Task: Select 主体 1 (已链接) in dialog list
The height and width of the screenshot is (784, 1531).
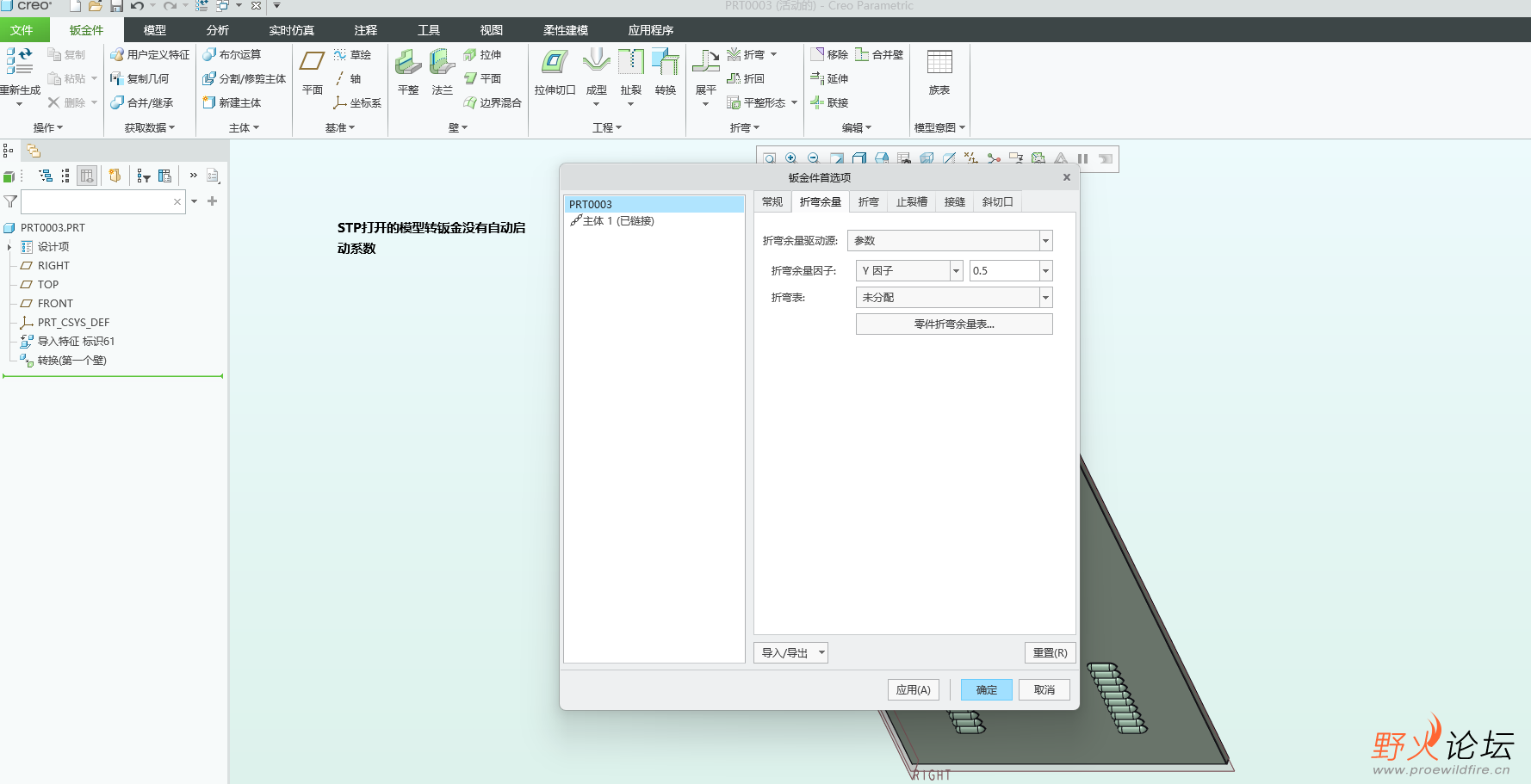Action: [618, 221]
